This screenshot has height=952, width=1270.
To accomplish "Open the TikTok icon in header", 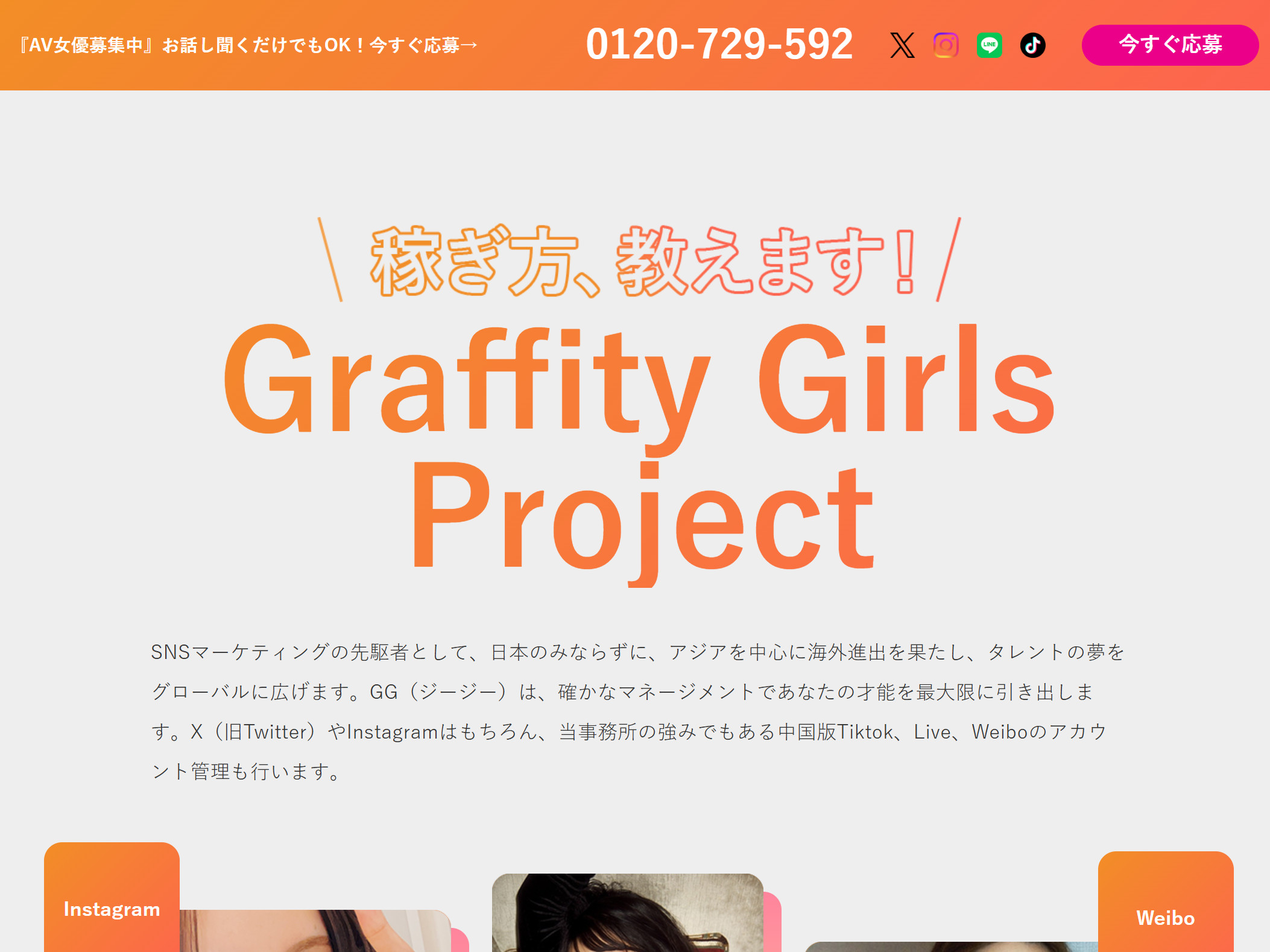I will 1032,45.
